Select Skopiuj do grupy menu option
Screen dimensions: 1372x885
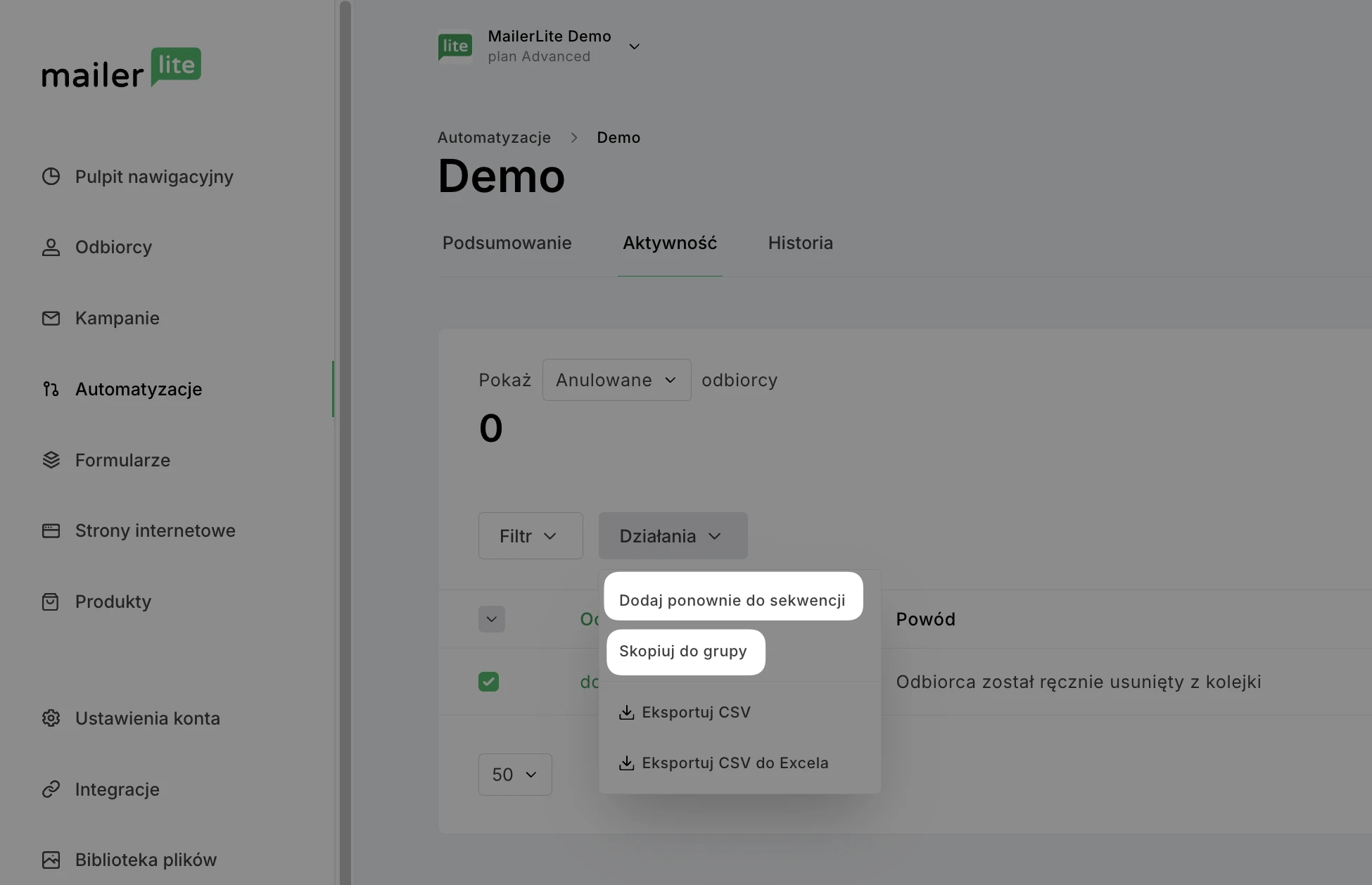coord(683,651)
